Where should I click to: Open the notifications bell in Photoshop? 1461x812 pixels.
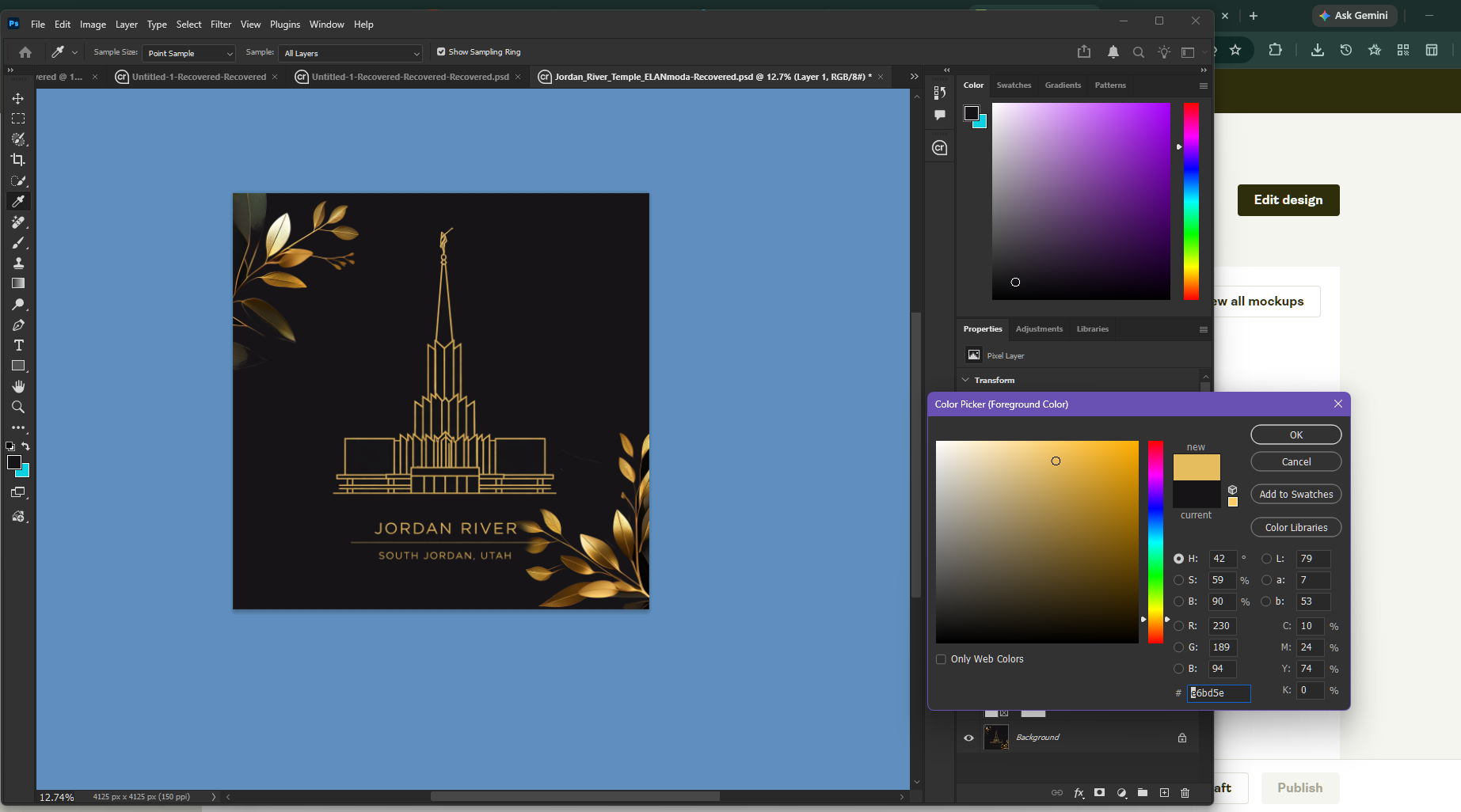(x=1113, y=52)
